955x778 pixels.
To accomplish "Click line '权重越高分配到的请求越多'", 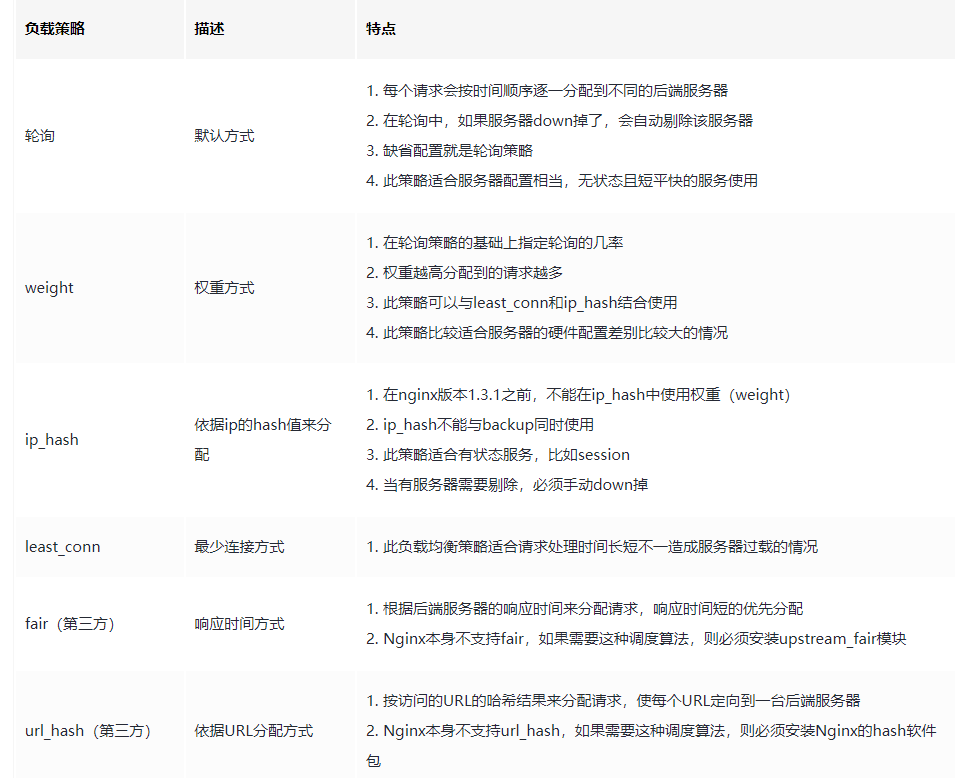I will point(465,272).
